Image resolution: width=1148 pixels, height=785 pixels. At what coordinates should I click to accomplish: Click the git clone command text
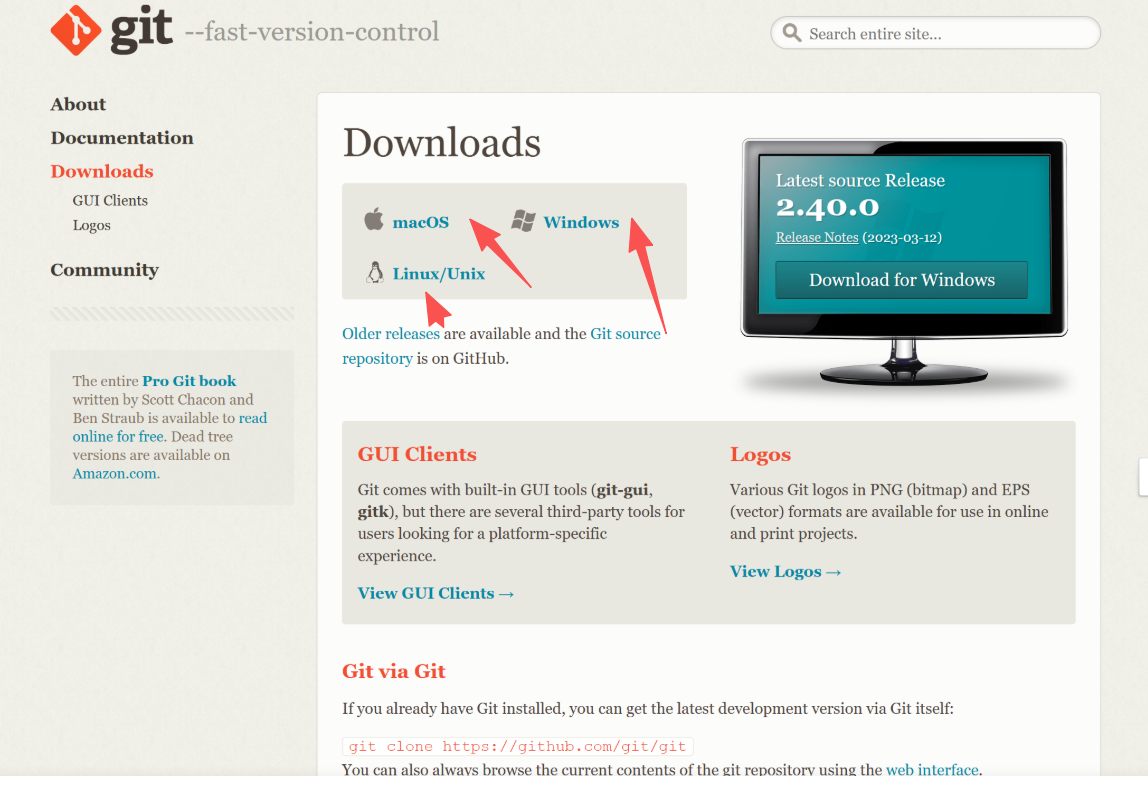518,746
